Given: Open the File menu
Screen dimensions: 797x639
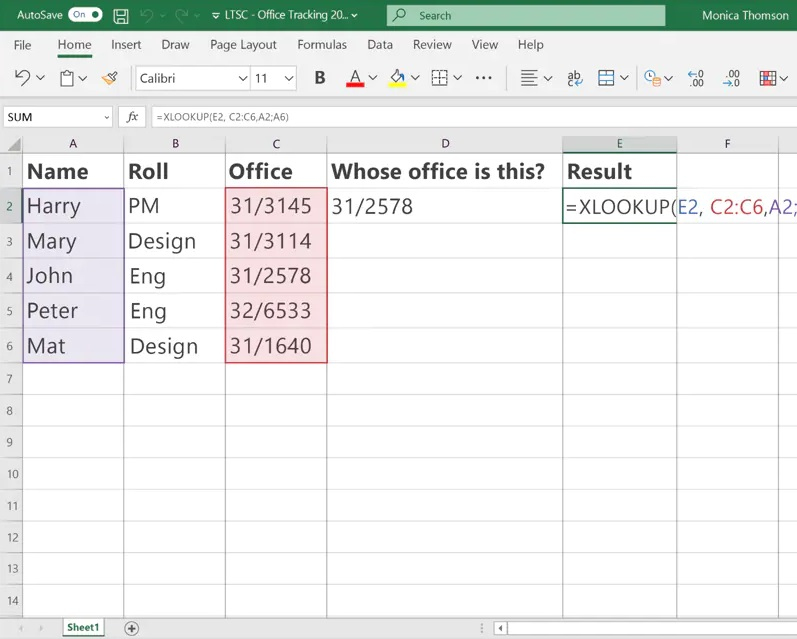Looking at the screenshot, I should coord(22,45).
